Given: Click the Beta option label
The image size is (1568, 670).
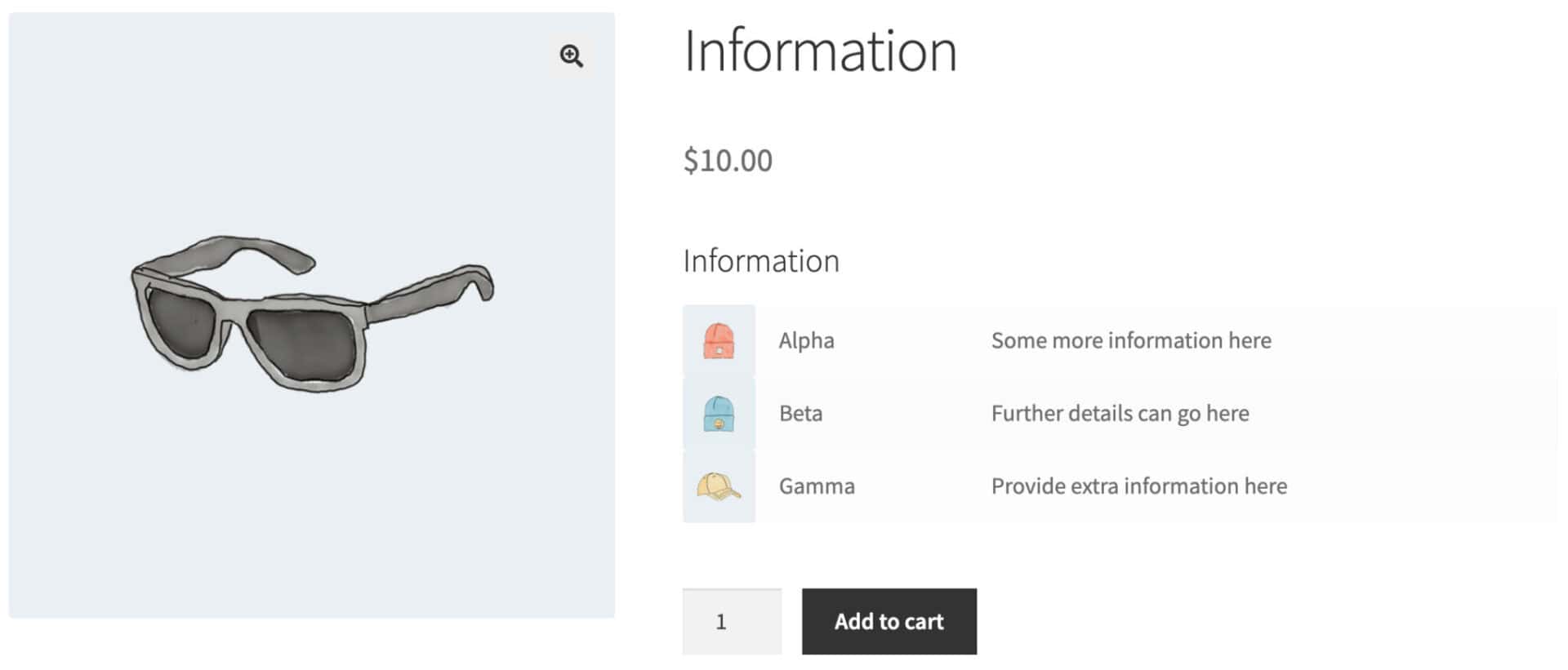Looking at the screenshot, I should pos(800,414).
